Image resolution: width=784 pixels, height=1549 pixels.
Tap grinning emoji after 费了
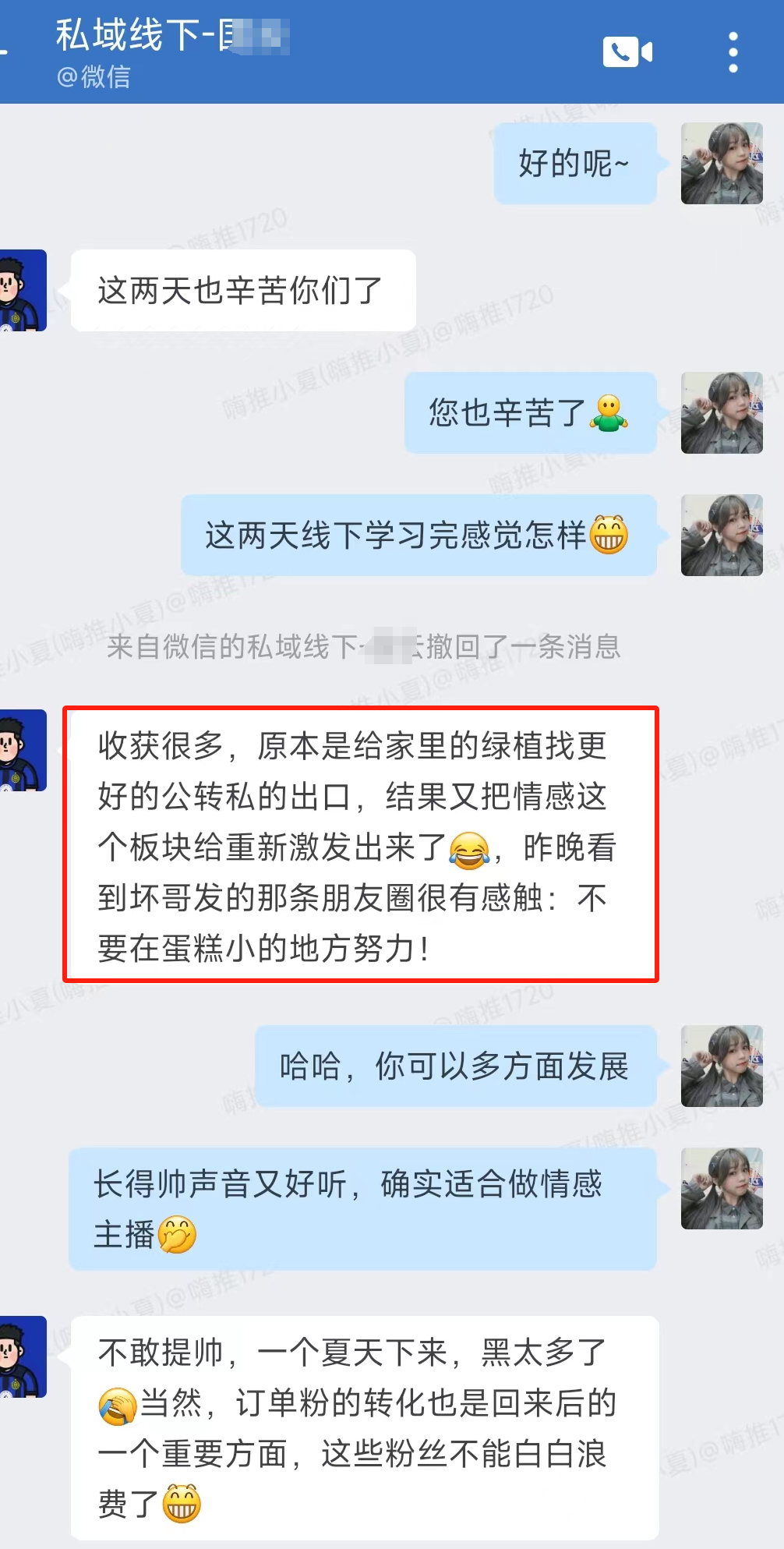182,1504
